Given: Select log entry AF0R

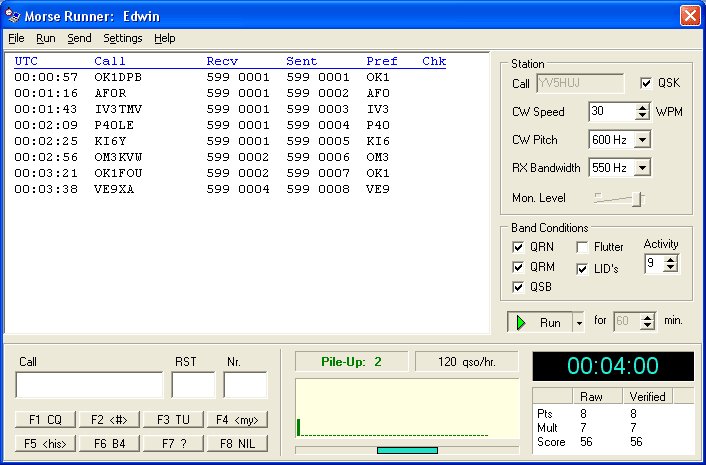Looking at the screenshot, I should pos(203,93).
